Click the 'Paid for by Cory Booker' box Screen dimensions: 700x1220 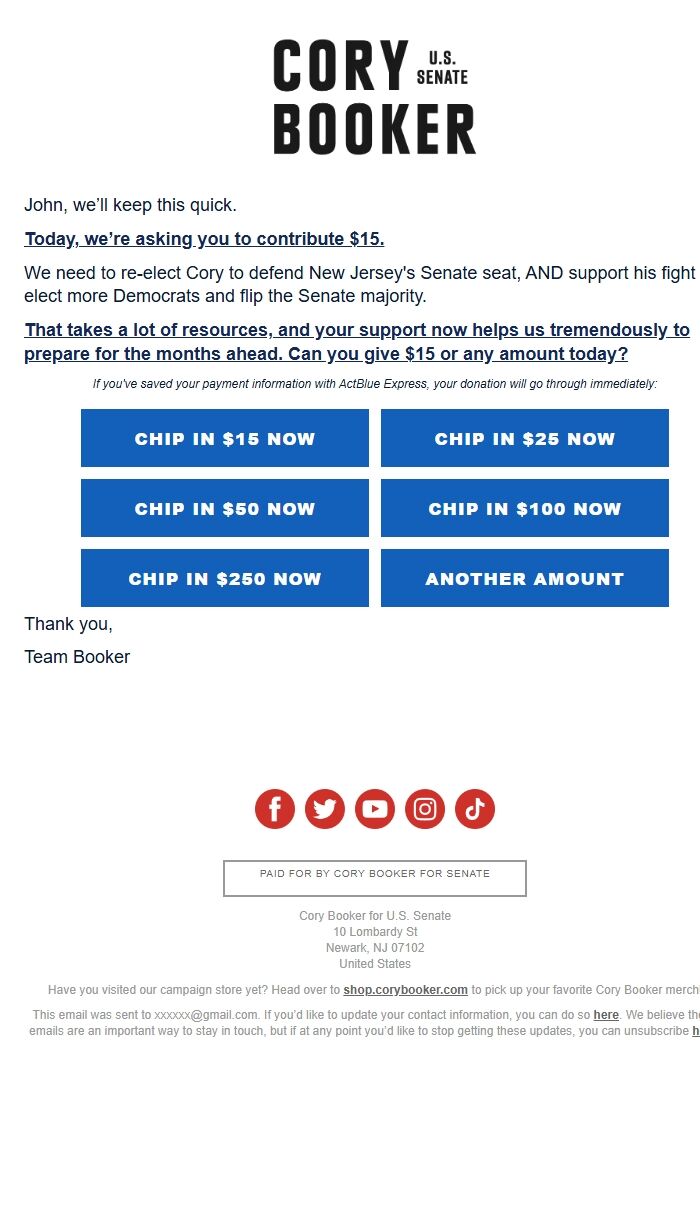374,877
